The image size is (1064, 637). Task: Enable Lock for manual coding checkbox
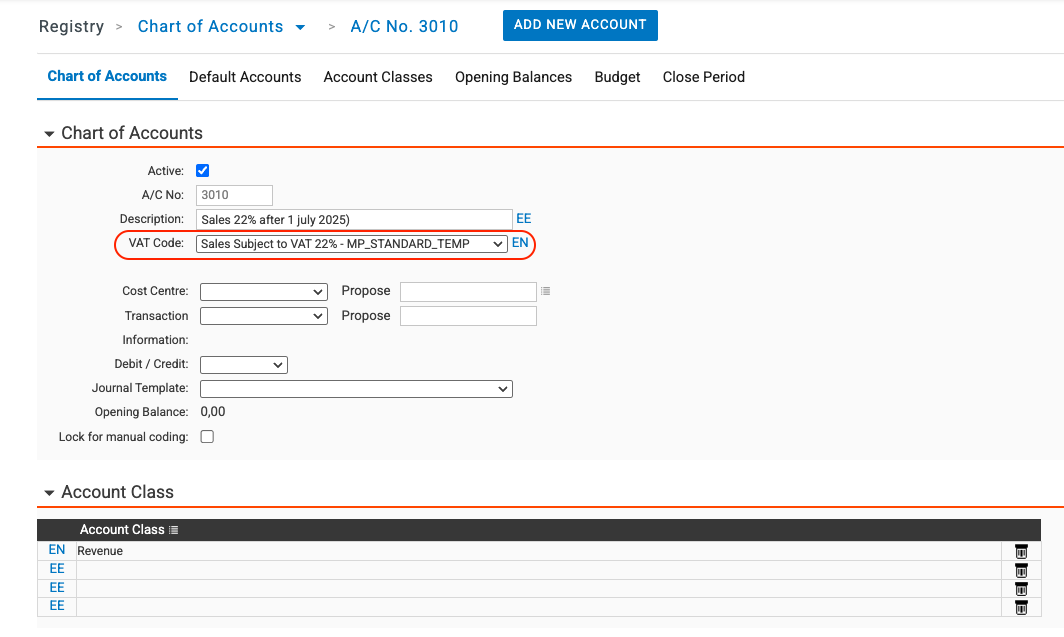[207, 437]
